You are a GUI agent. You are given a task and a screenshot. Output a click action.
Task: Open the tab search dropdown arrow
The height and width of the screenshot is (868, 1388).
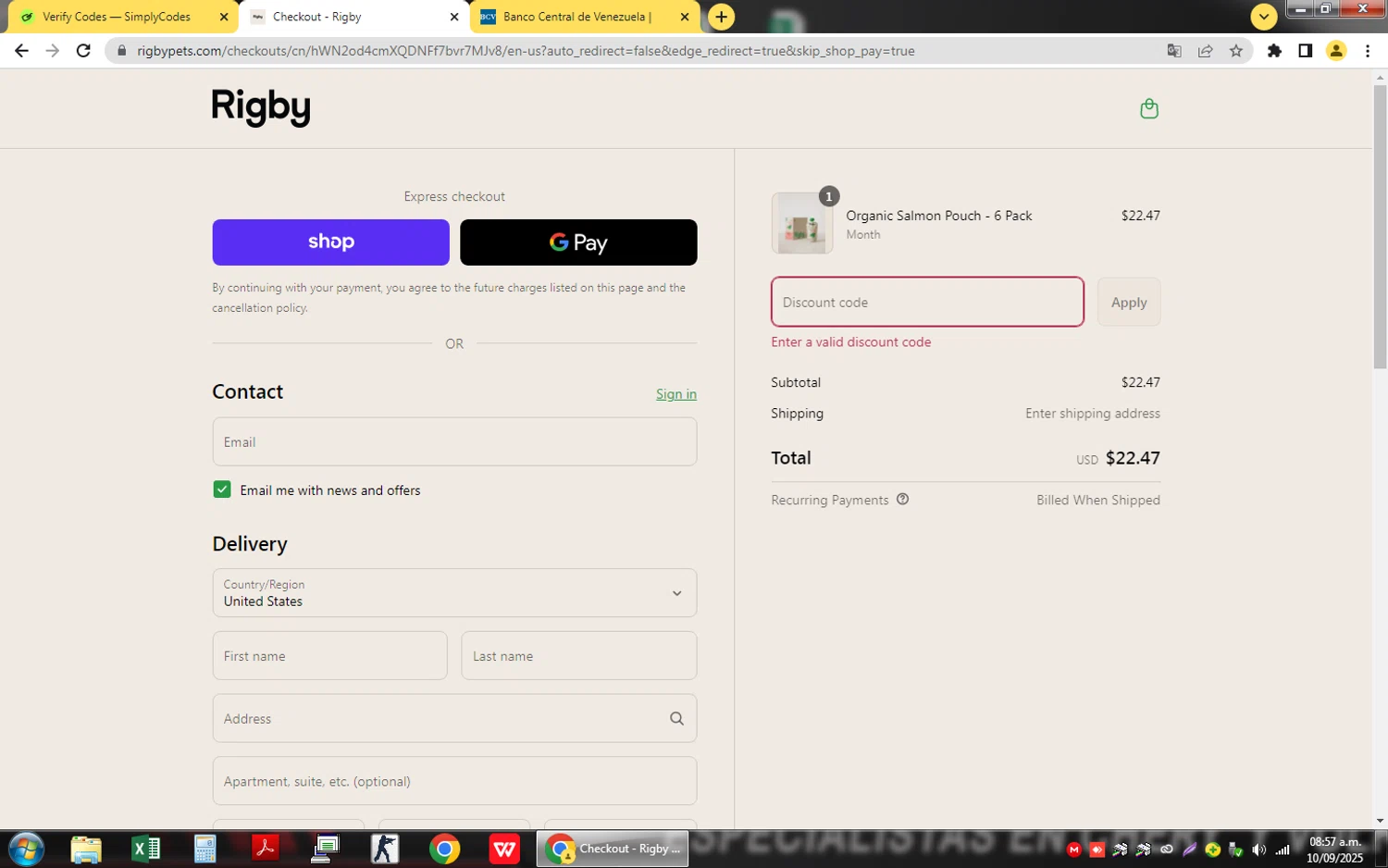pyautogui.click(x=1263, y=17)
